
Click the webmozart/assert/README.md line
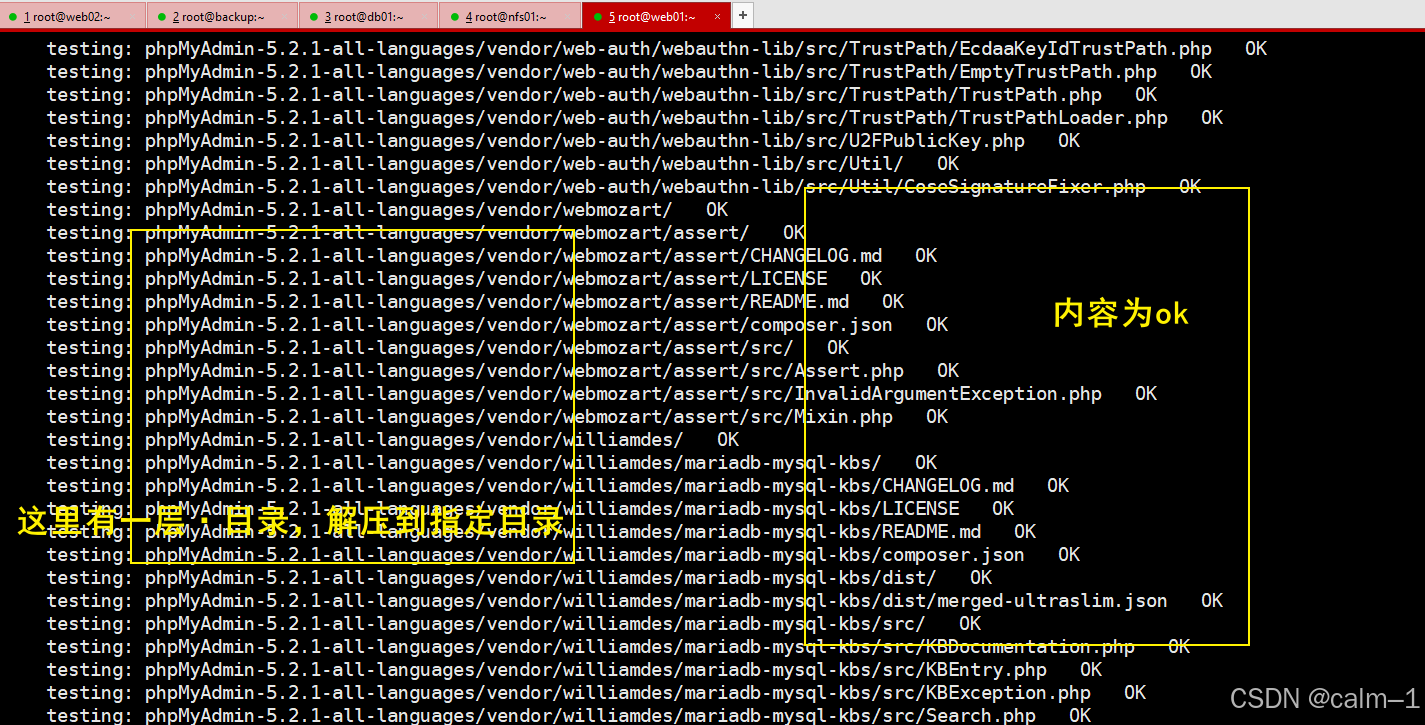(475, 301)
